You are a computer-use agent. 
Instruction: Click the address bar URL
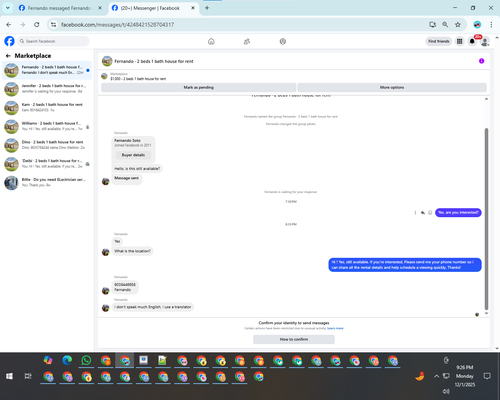point(117,25)
